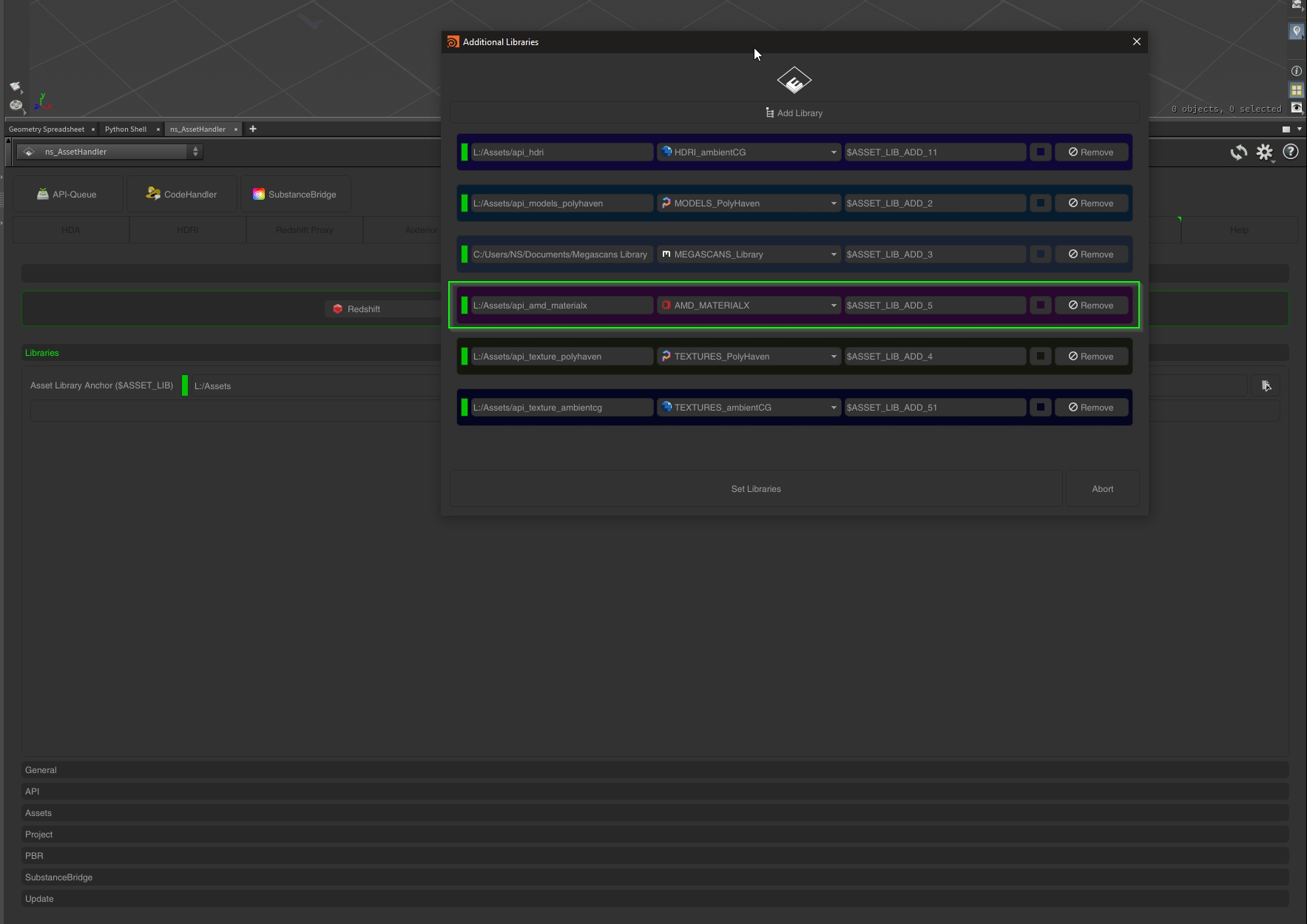1307x924 pixels.
Task: Click the Set Libraries button
Action: click(755, 489)
